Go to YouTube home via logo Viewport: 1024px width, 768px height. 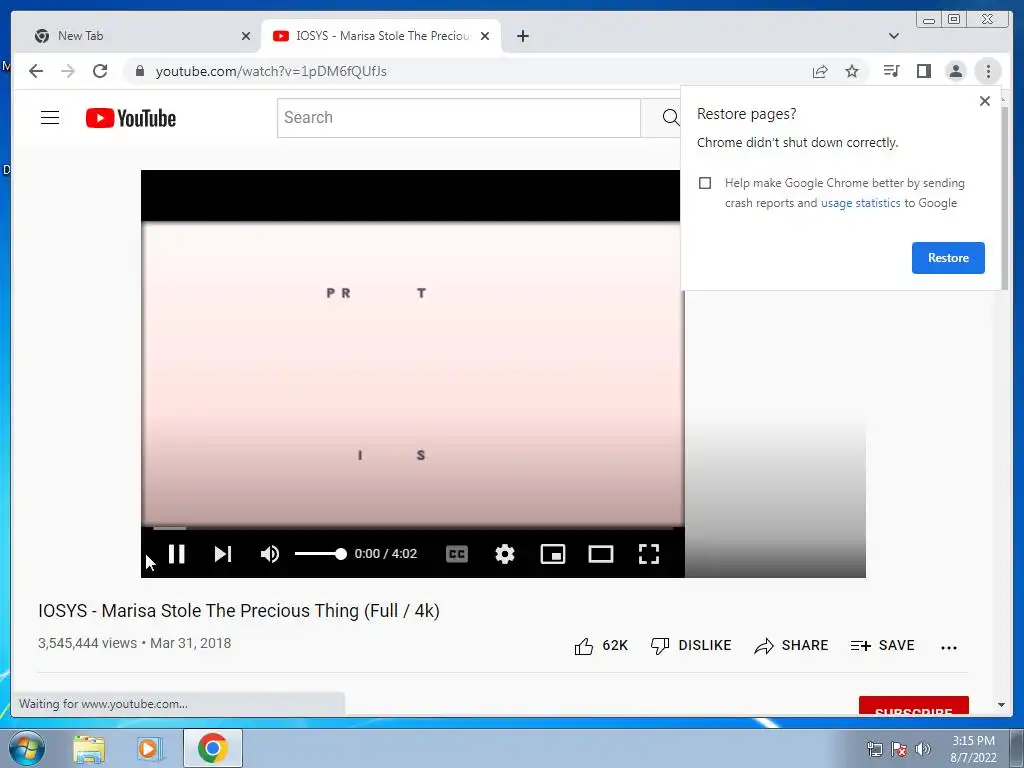point(131,118)
